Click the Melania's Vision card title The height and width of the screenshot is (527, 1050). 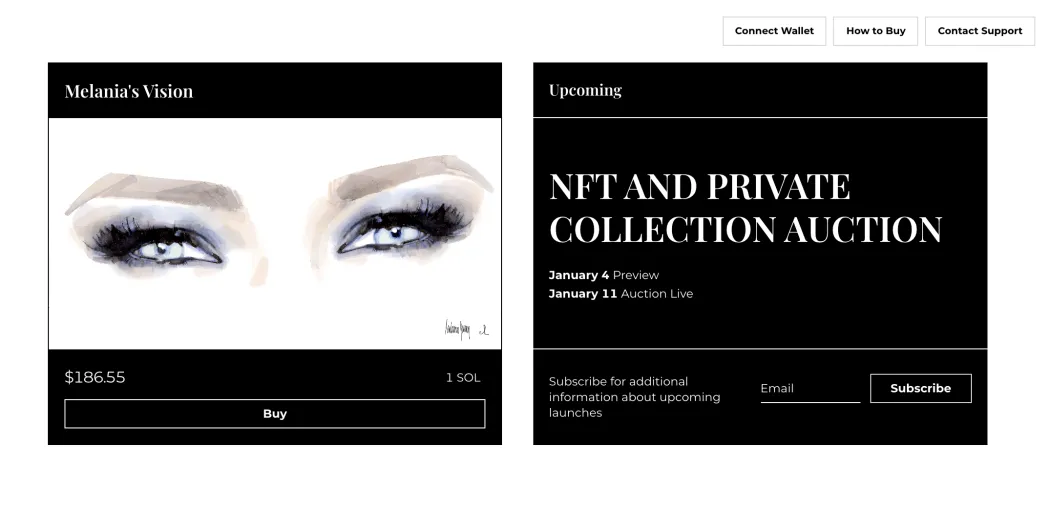pyautogui.click(x=129, y=91)
